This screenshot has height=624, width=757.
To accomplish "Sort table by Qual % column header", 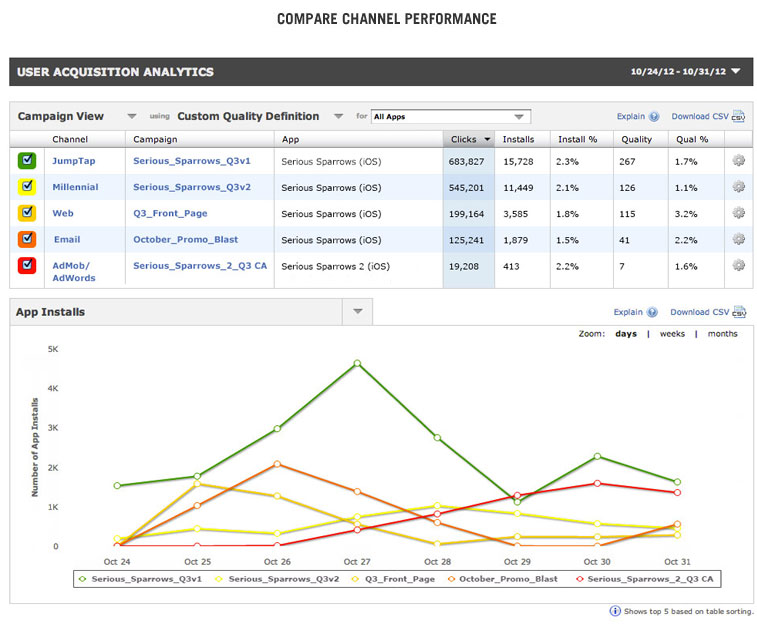I will click(x=692, y=139).
